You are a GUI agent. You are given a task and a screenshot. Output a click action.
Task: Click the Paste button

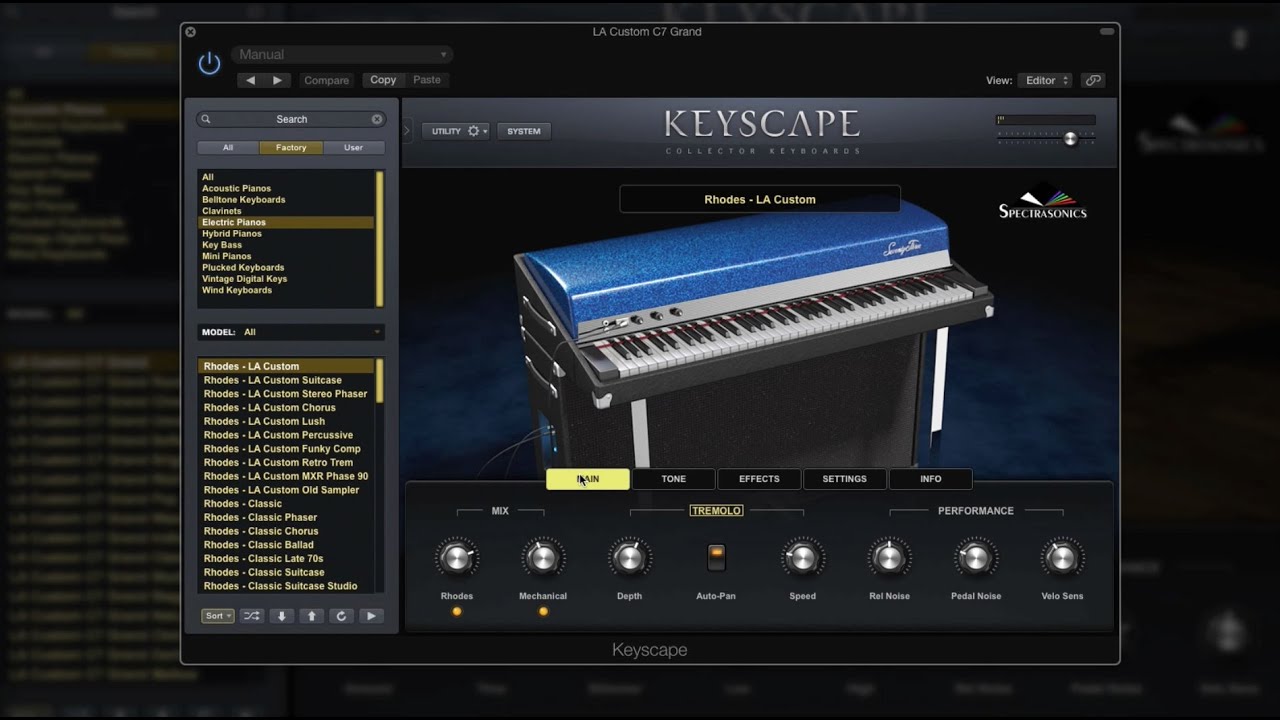click(x=427, y=80)
